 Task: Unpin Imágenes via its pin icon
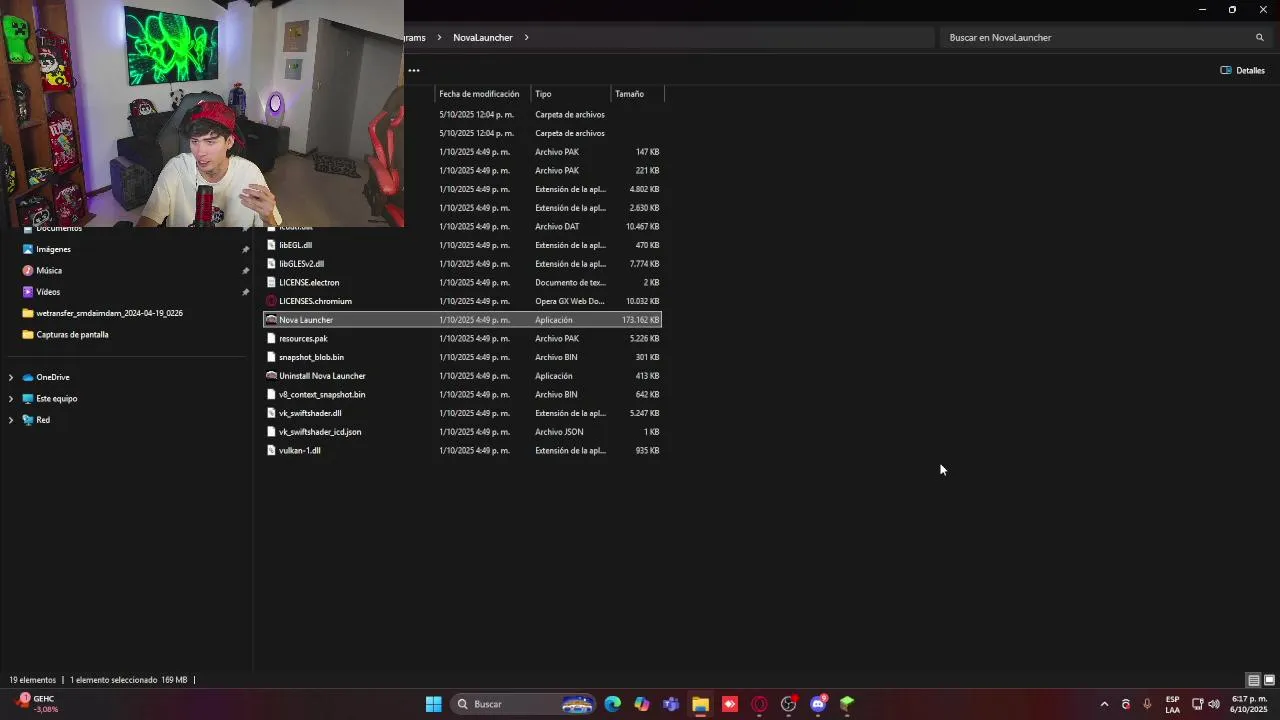(245, 250)
